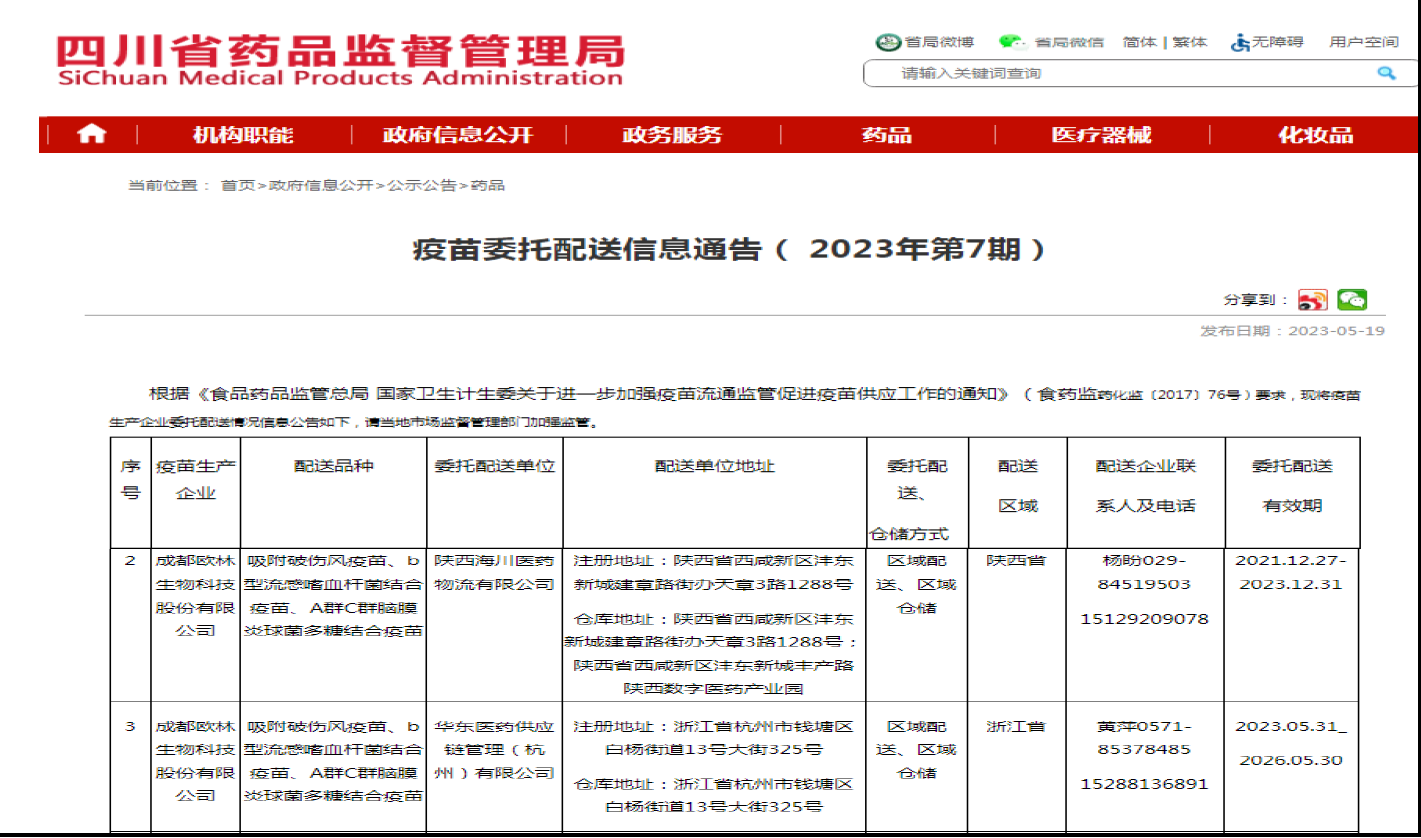Image resolution: width=1421 pixels, height=838 pixels.
Task: Switch to 简体 simplified Chinese
Action: (x=1139, y=42)
